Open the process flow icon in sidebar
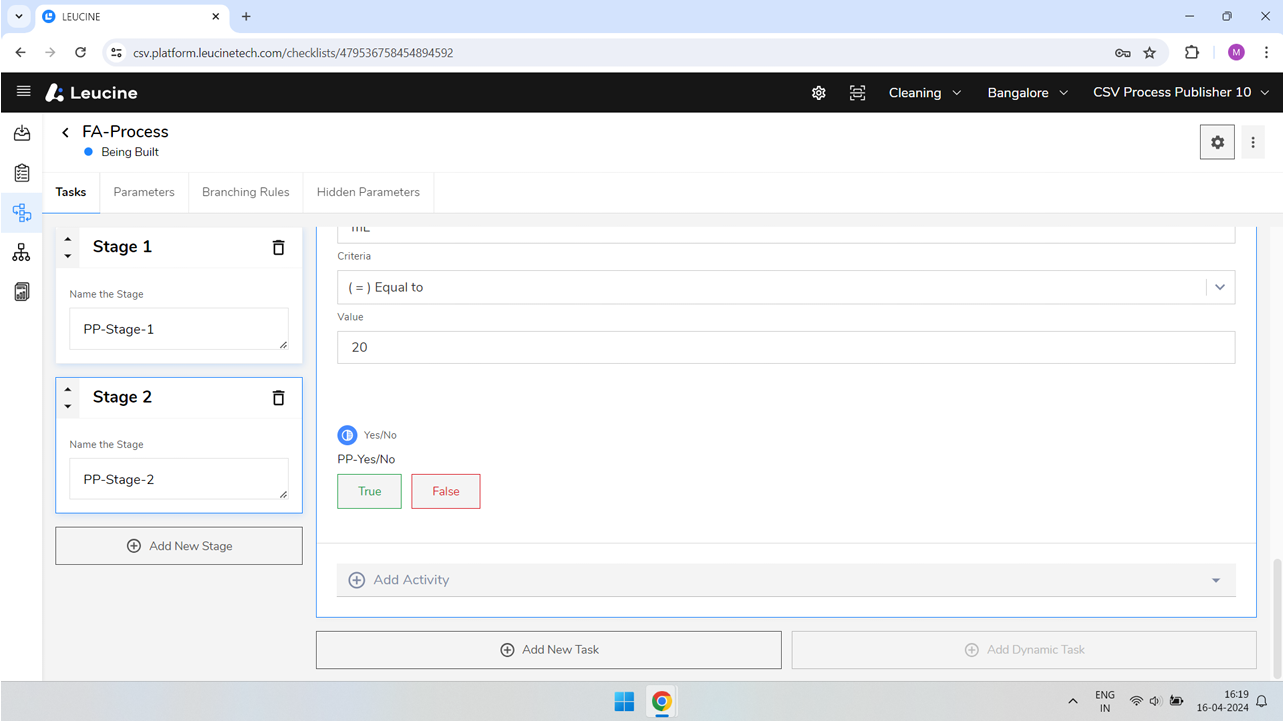 pos(22,212)
